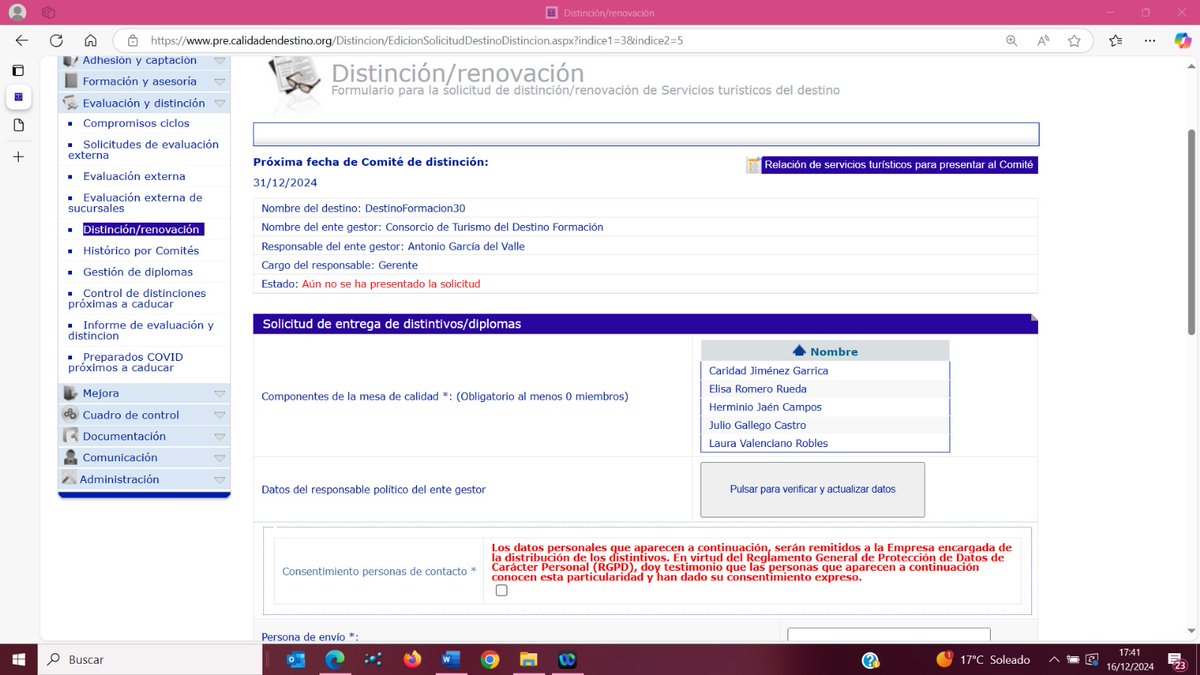Viewport: 1200px width, 675px height.
Task: Sort by the Nombre column arrow
Action: (x=799, y=351)
